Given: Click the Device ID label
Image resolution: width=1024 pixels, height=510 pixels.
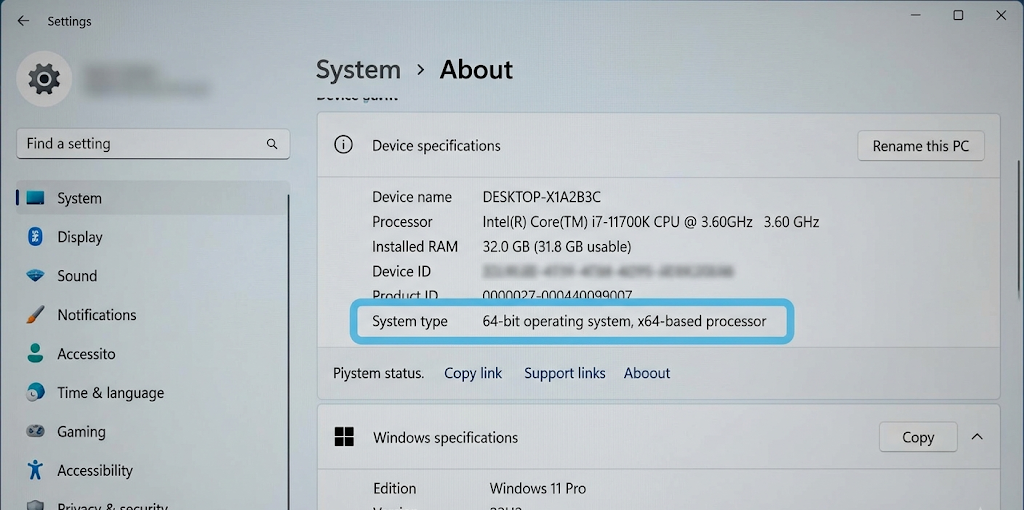Looking at the screenshot, I should coord(402,272).
